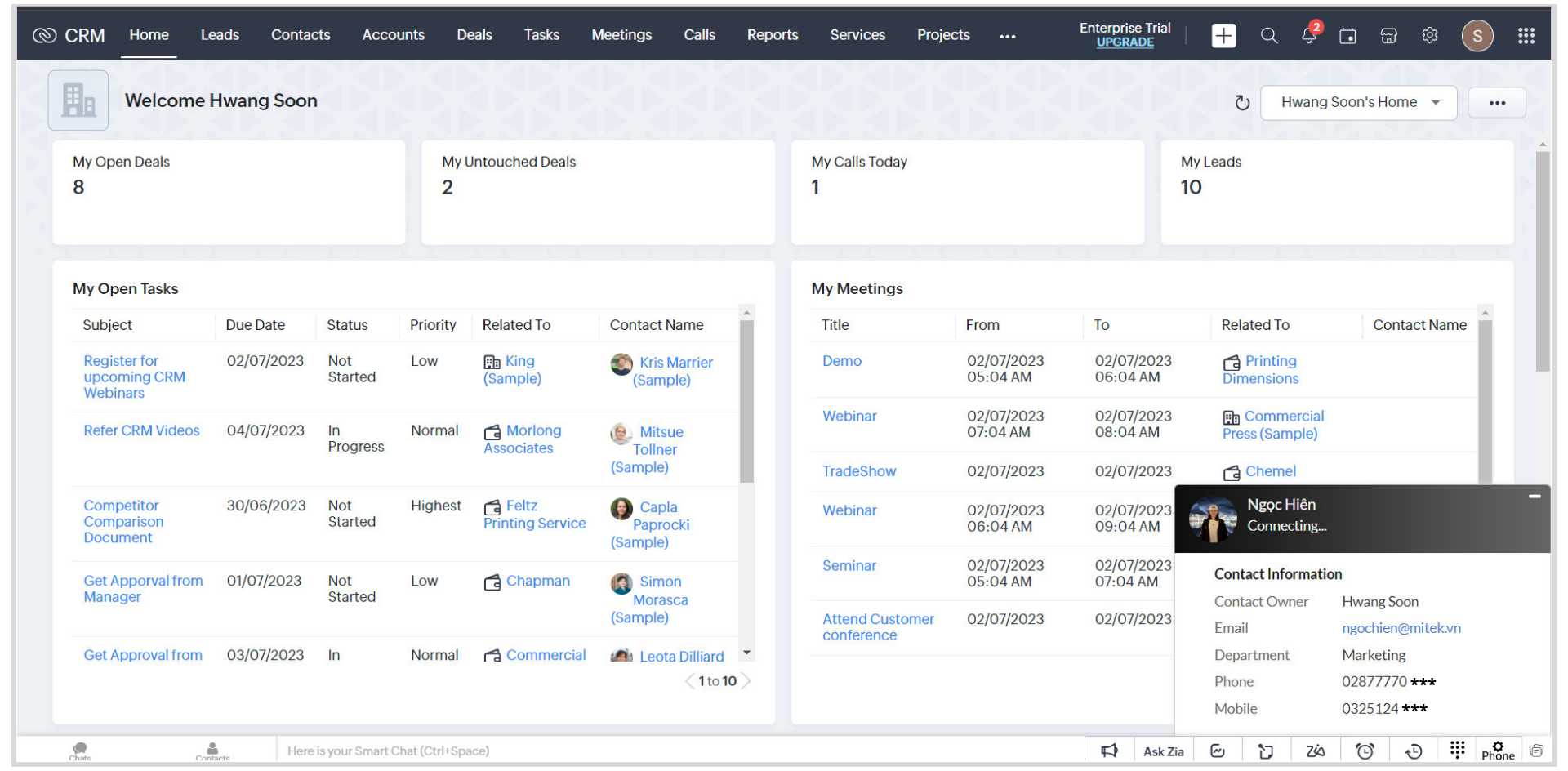Open the calendar icon in top bar
1568x771 pixels.
click(1347, 36)
